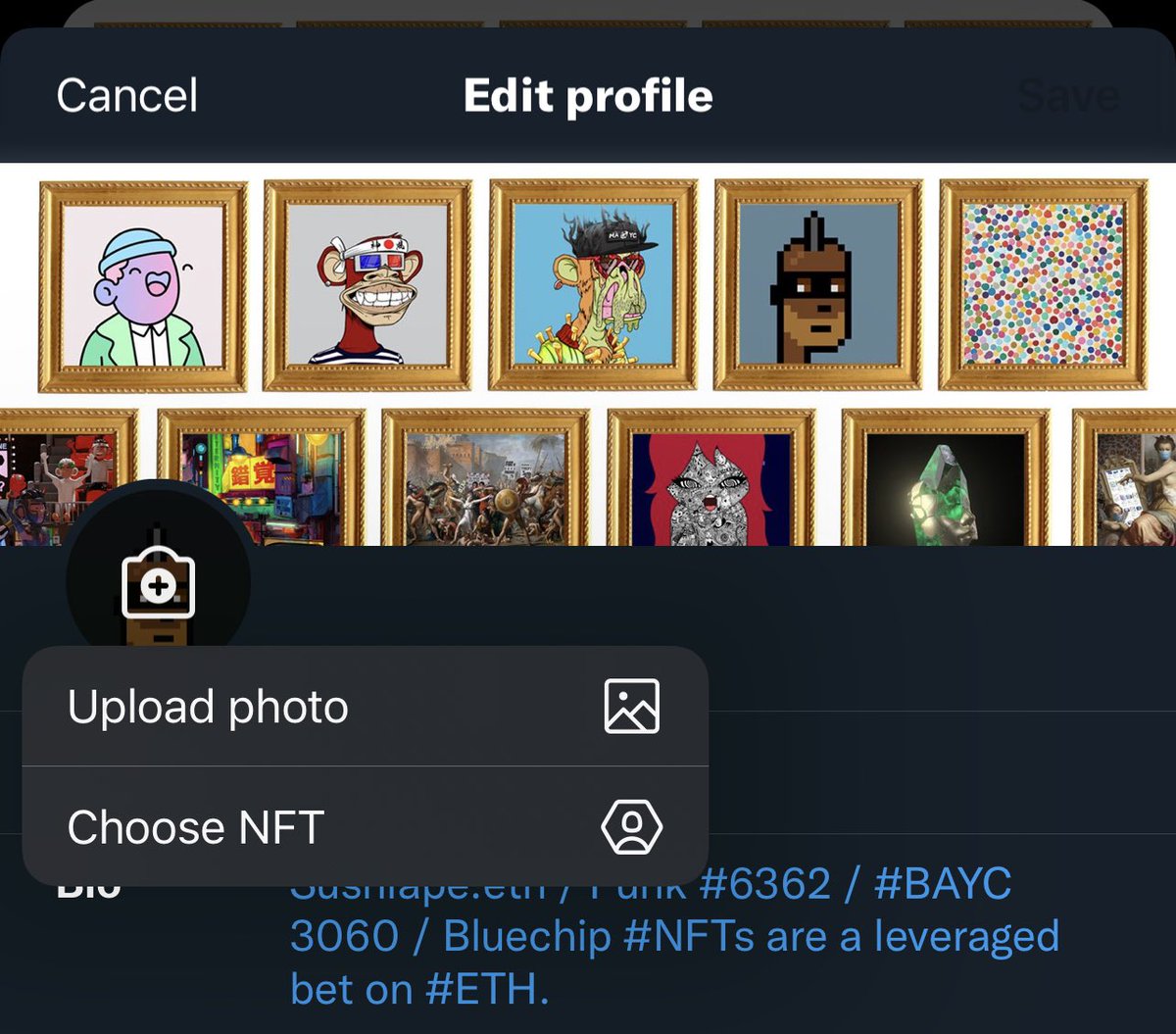
Task: Click the CryptoPunk mohawk framed picture
Action: 818,285
